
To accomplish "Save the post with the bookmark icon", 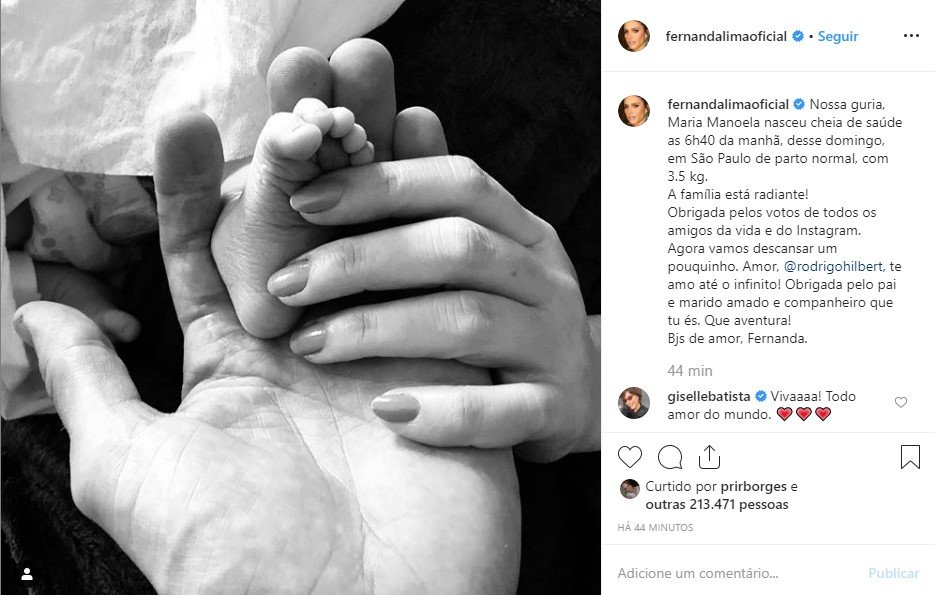I will click(910, 457).
